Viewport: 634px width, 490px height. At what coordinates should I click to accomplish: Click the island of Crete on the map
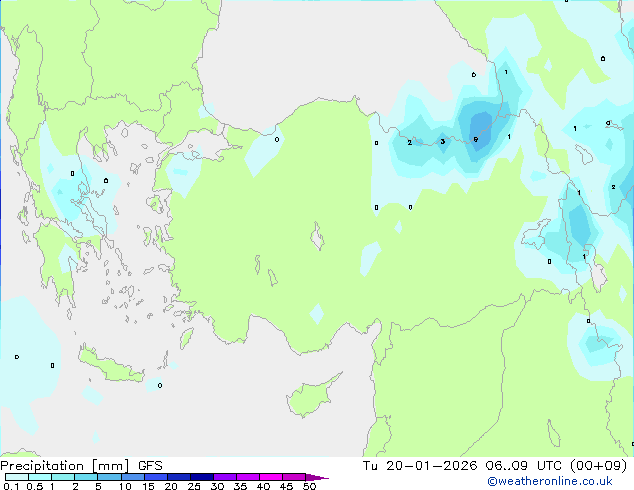(110, 366)
